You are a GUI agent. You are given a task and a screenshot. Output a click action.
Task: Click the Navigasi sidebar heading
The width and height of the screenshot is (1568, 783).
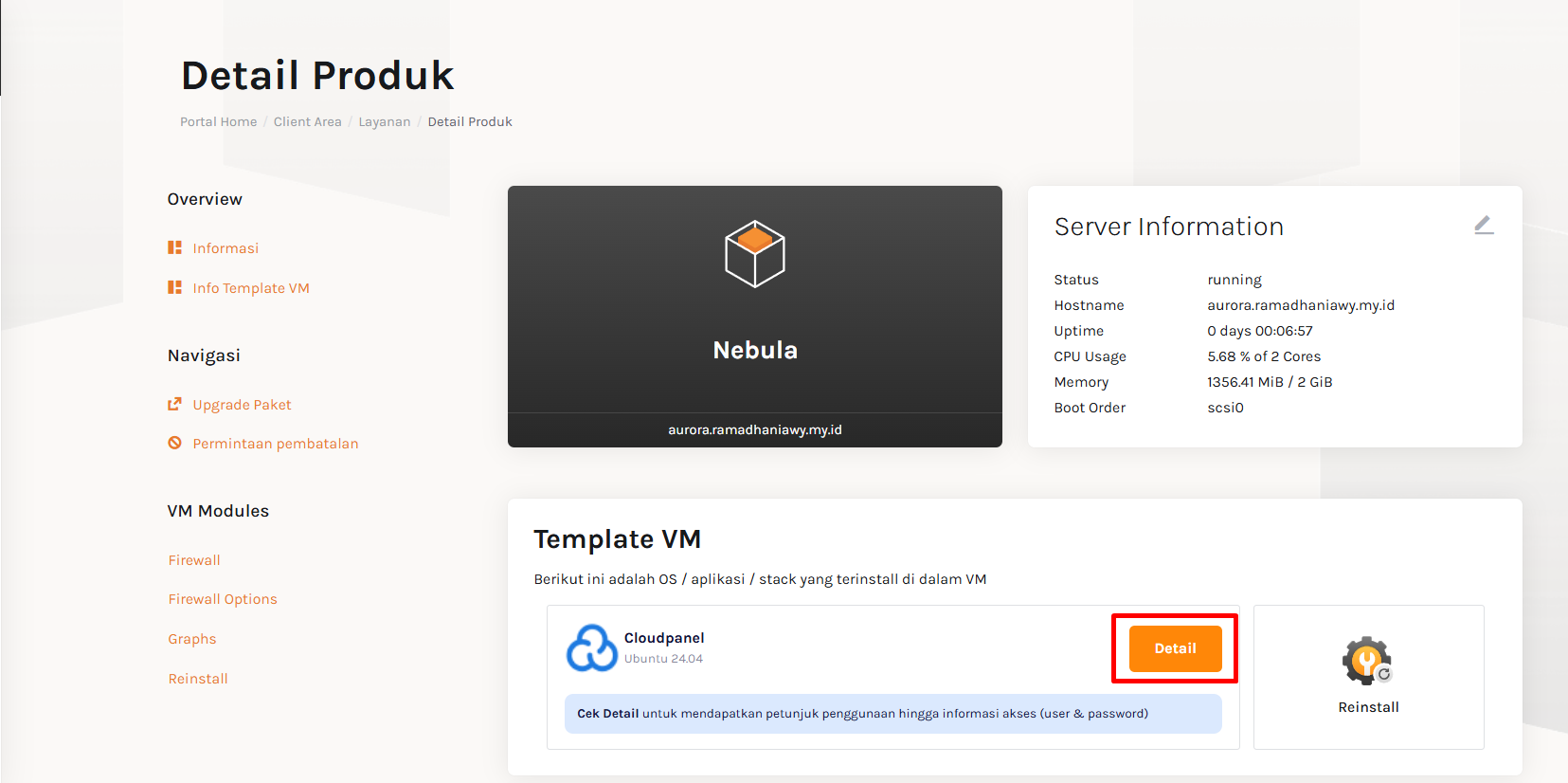click(204, 355)
